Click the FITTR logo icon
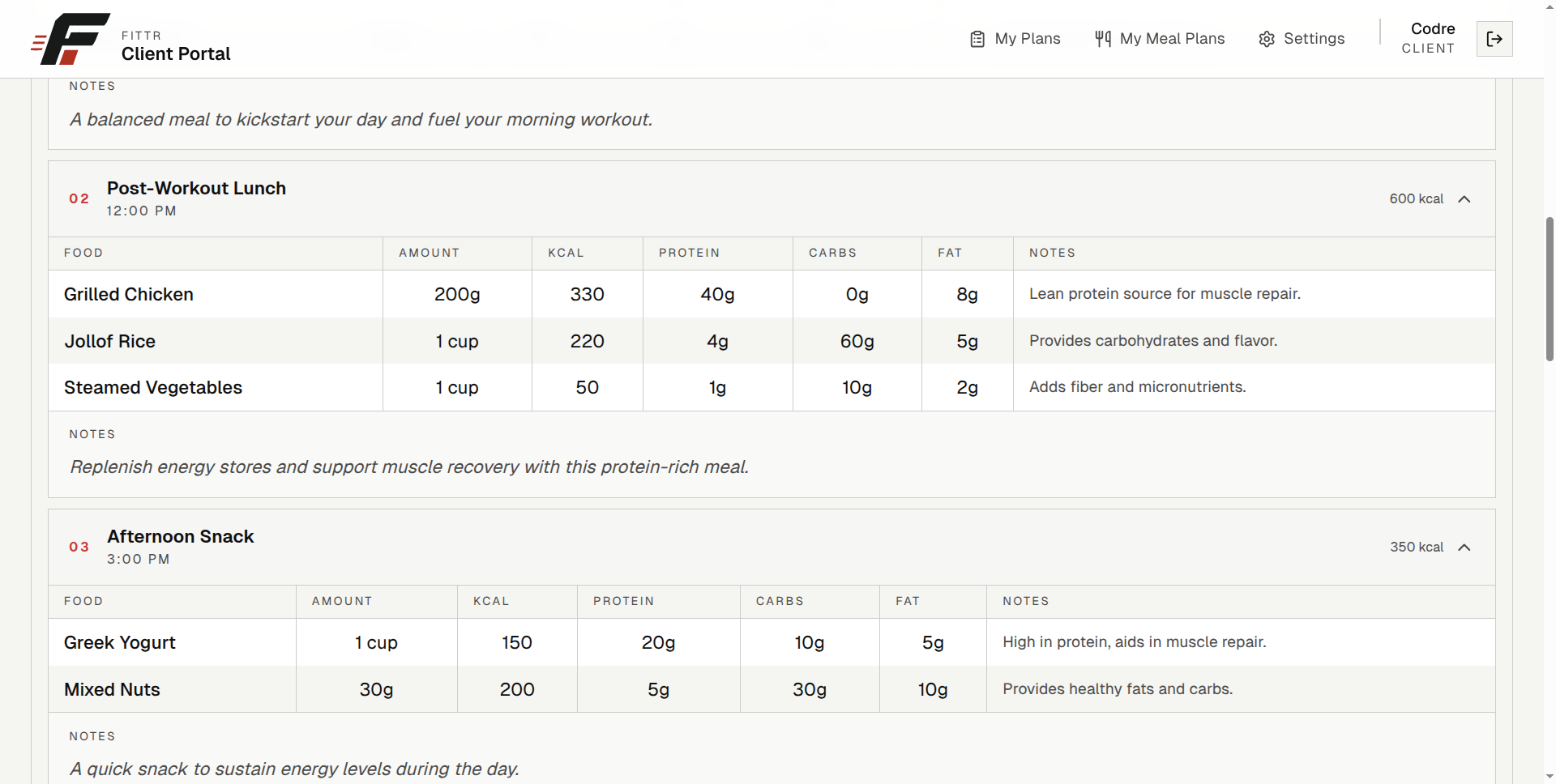 (71, 39)
